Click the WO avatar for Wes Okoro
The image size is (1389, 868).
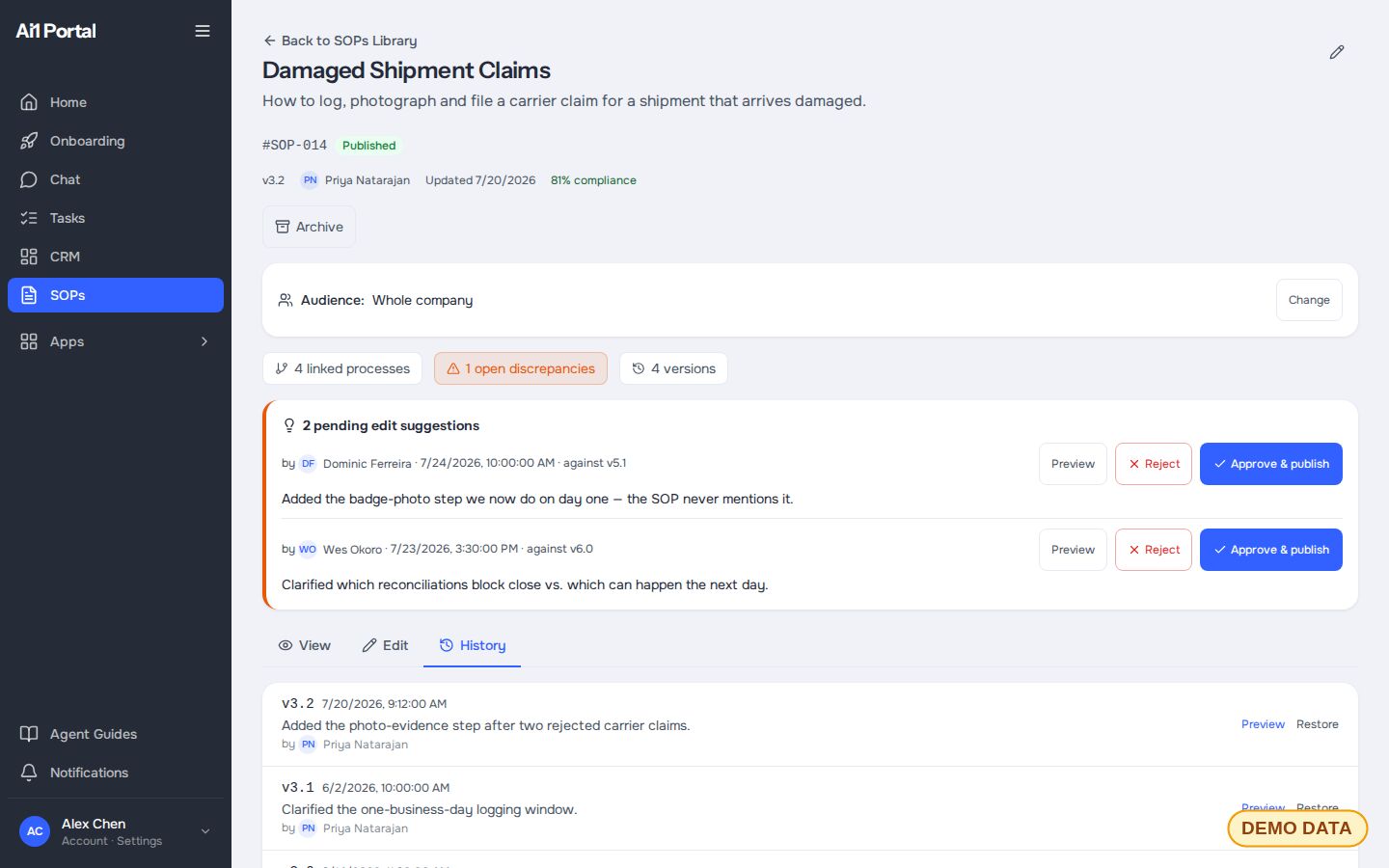pyautogui.click(x=308, y=550)
